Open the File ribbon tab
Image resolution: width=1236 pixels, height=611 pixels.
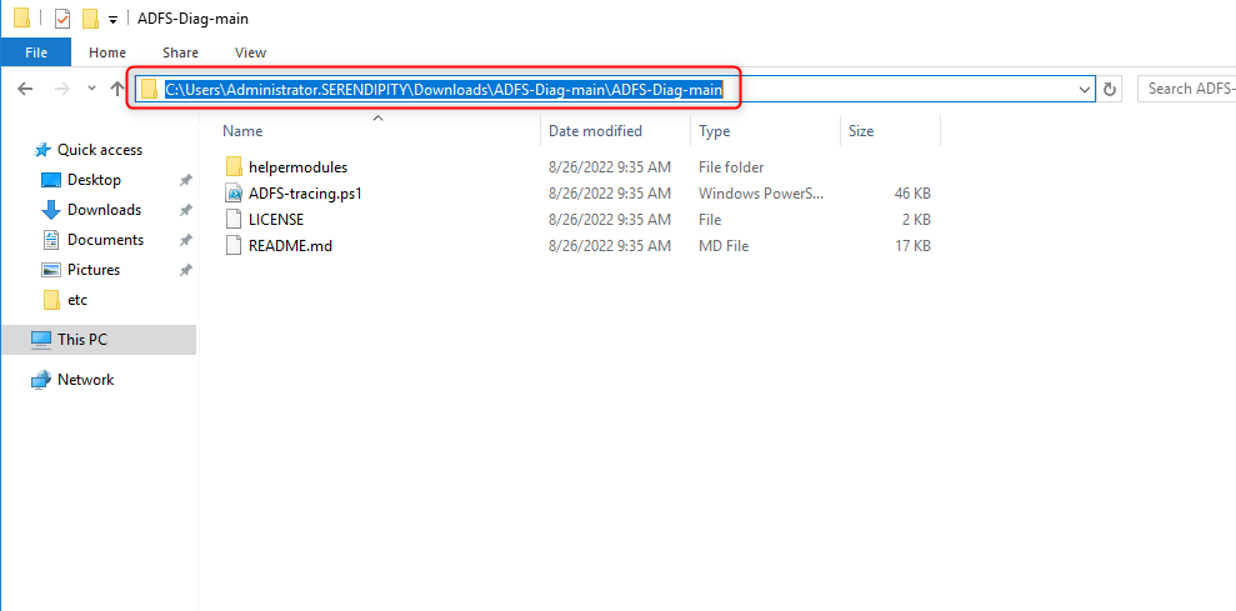(36, 52)
